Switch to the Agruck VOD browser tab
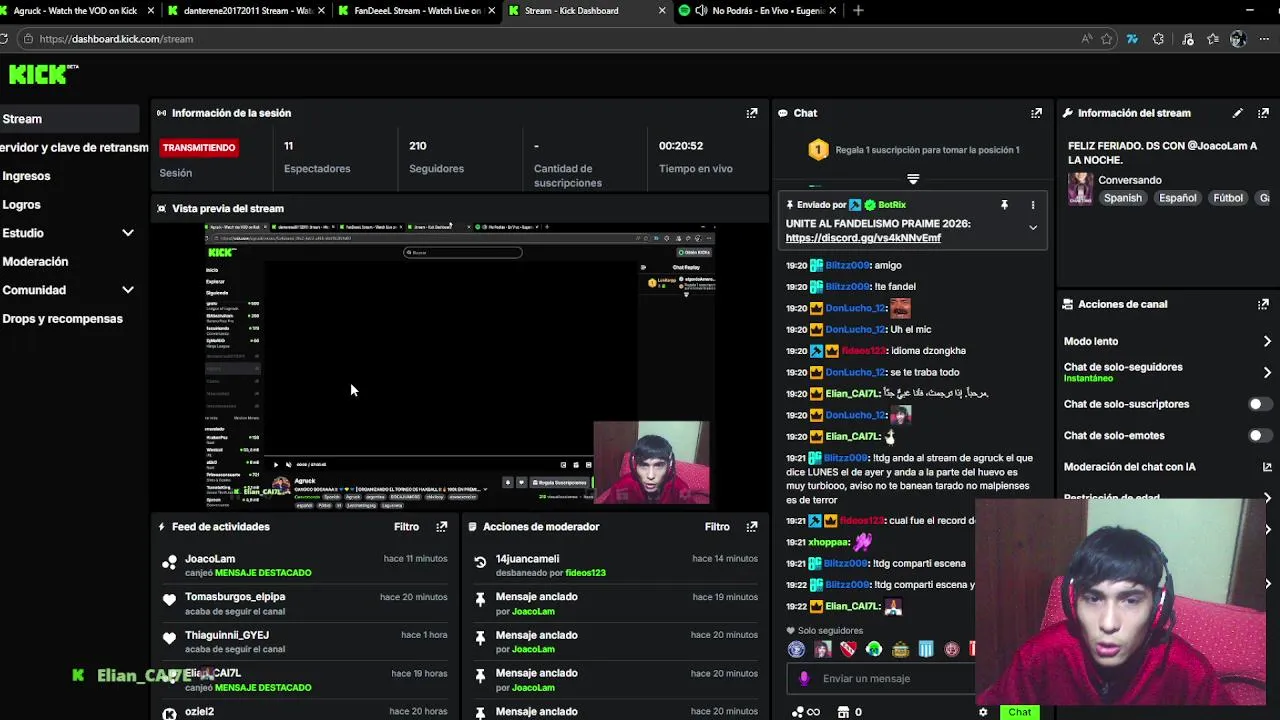 tap(80, 11)
